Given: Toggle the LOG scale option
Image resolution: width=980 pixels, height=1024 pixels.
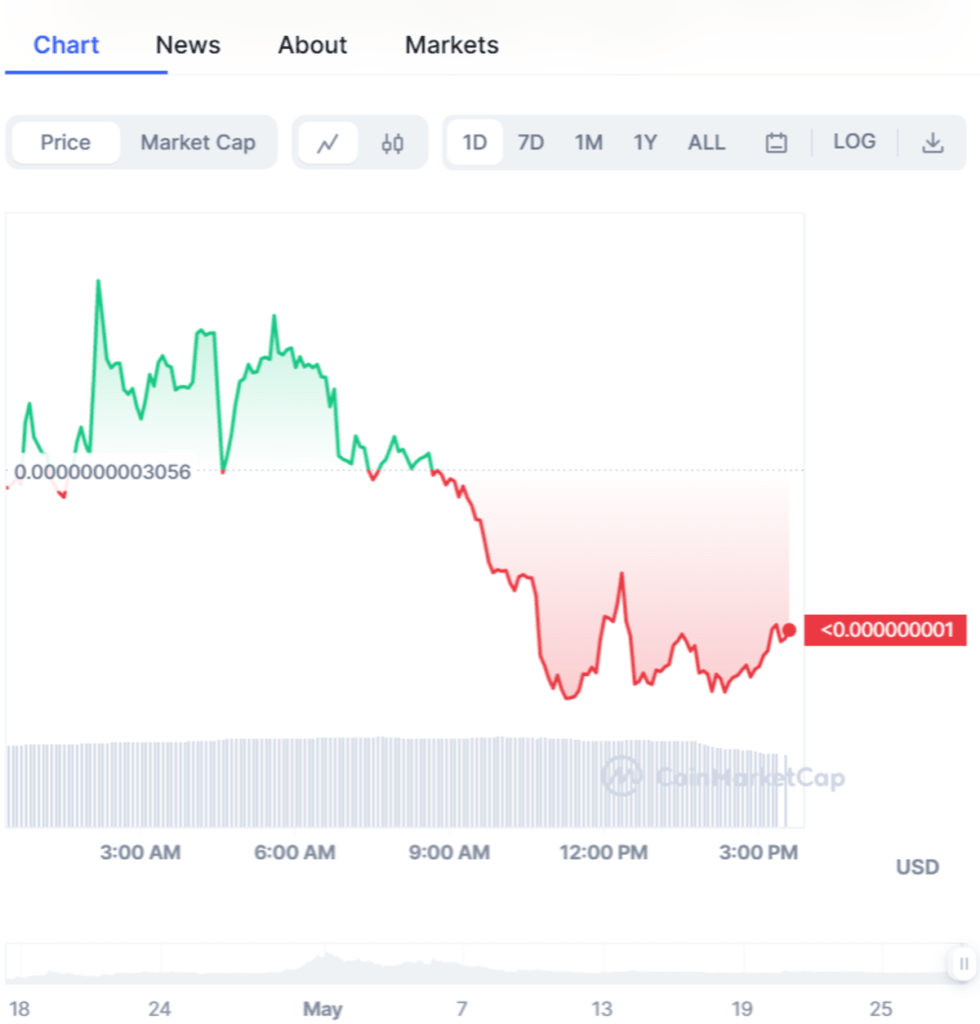Looking at the screenshot, I should [x=854, y=142].
